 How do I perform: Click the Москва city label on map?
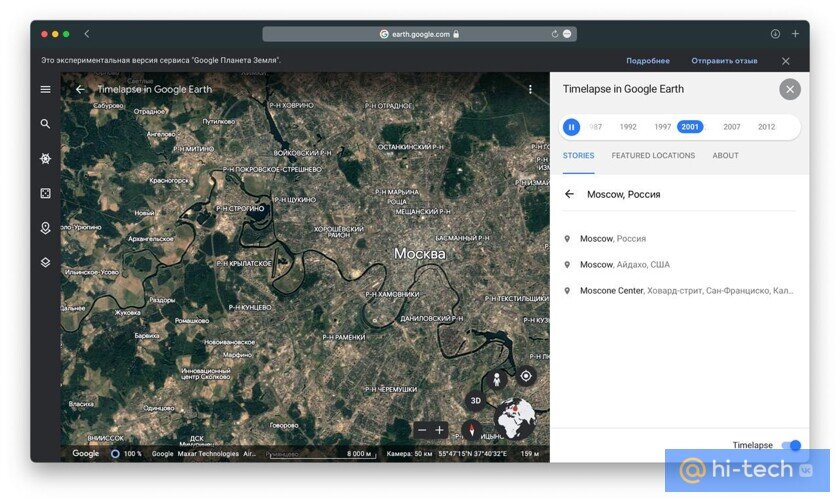tap(419, 253)
